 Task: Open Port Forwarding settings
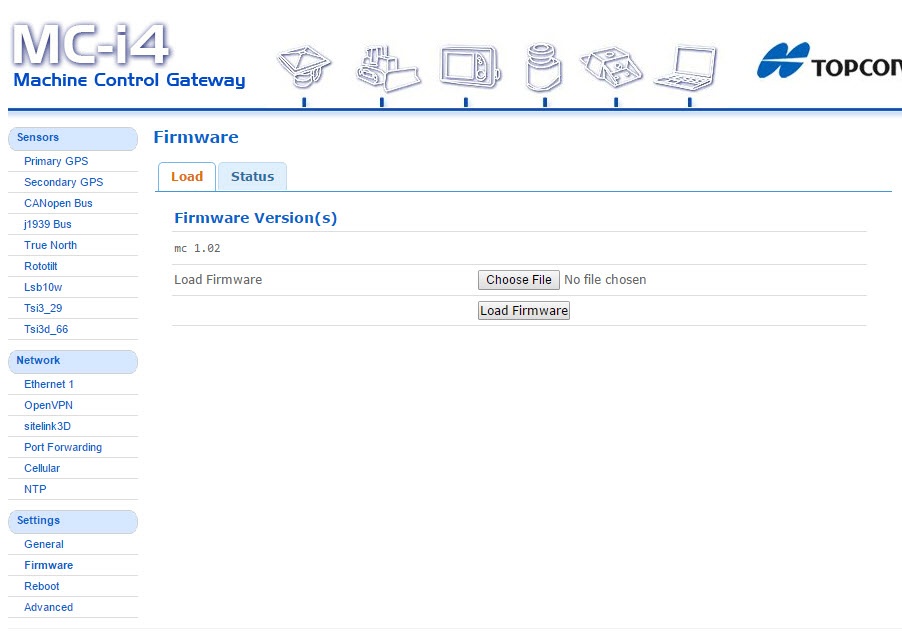tap(63, 447)
